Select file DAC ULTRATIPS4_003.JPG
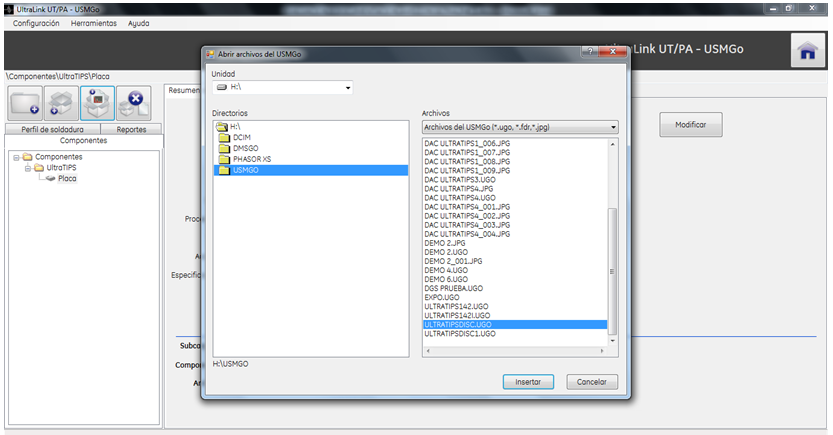The image size is (833, 435). (467, 225)
